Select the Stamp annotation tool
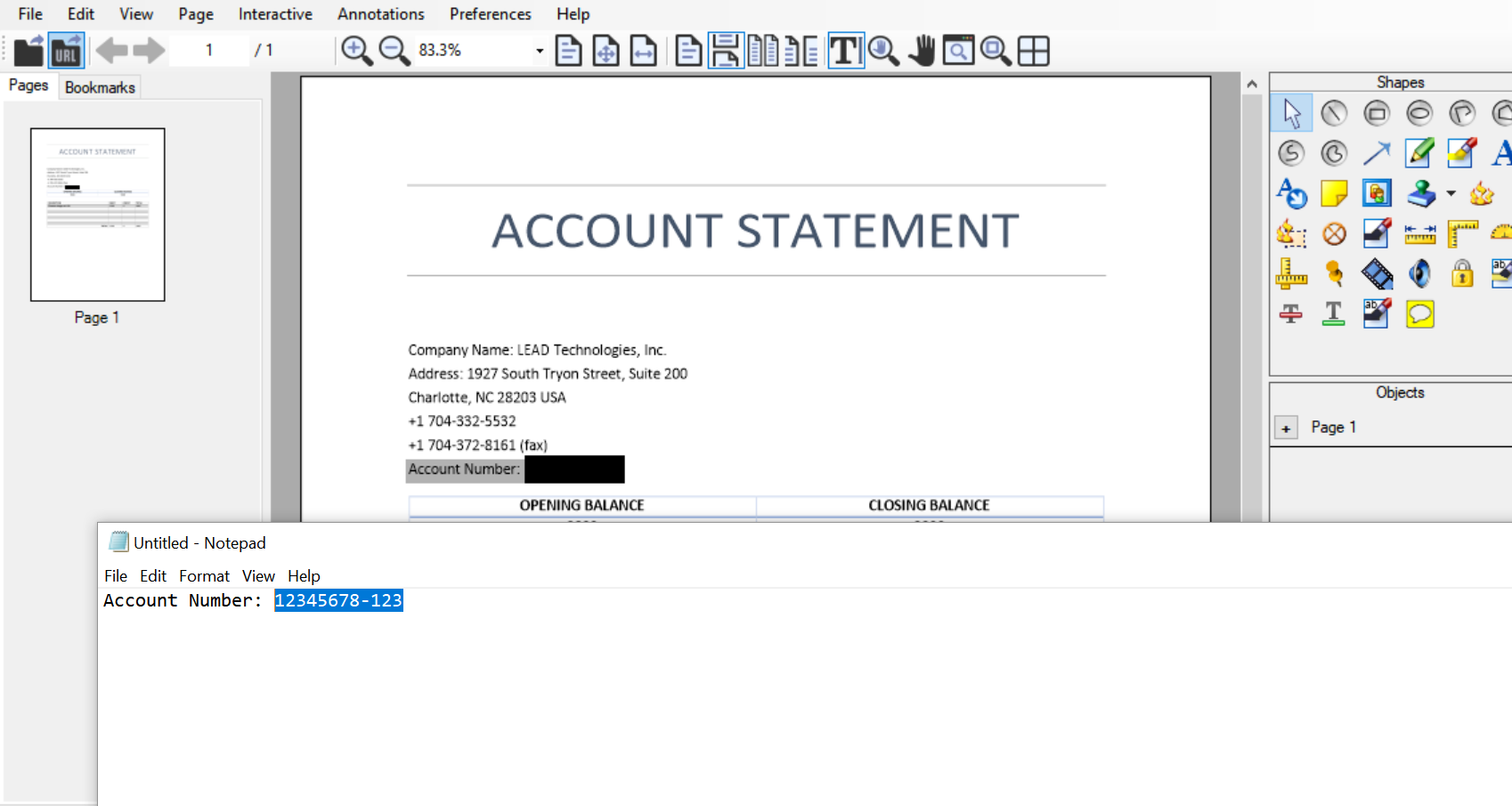The image size is (1512, 806). 1420,193
